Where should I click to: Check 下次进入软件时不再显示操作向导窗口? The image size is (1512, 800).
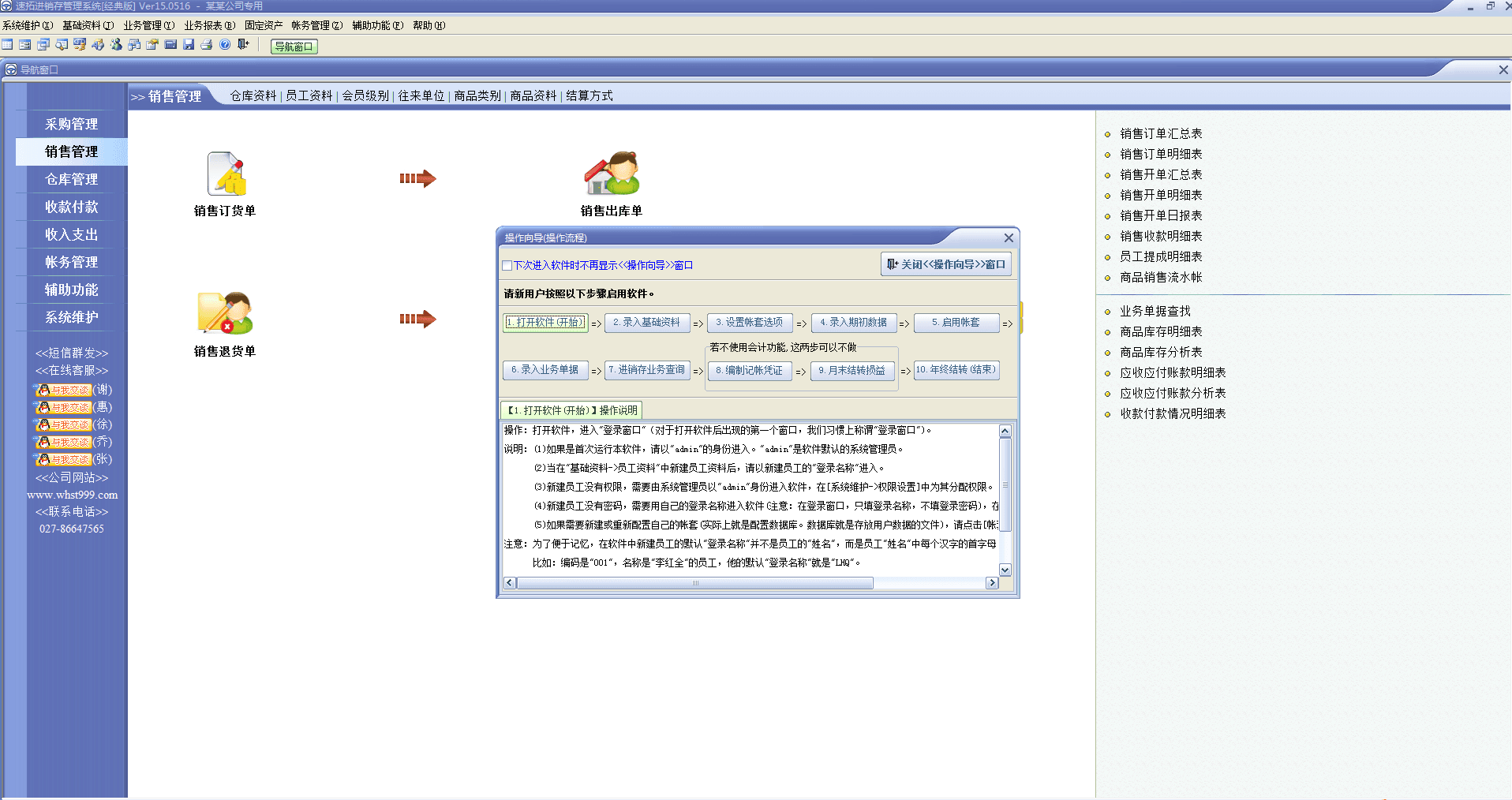(x=507, y=266)
